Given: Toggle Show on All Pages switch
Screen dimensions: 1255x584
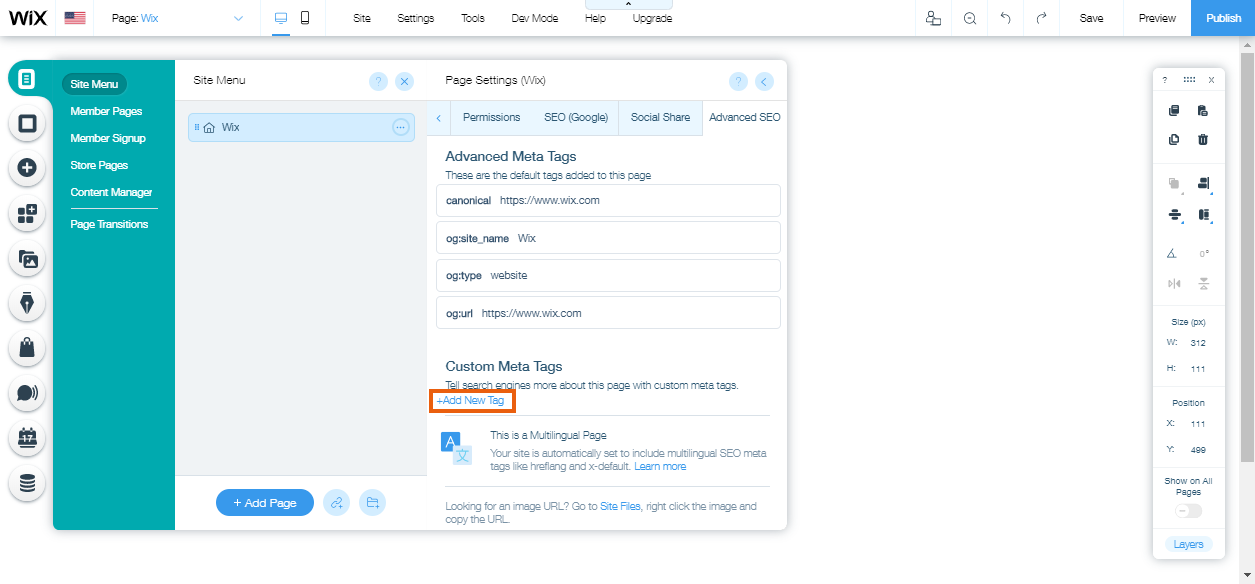Looking at the screenshot, I should click(x=1188, y=511).
